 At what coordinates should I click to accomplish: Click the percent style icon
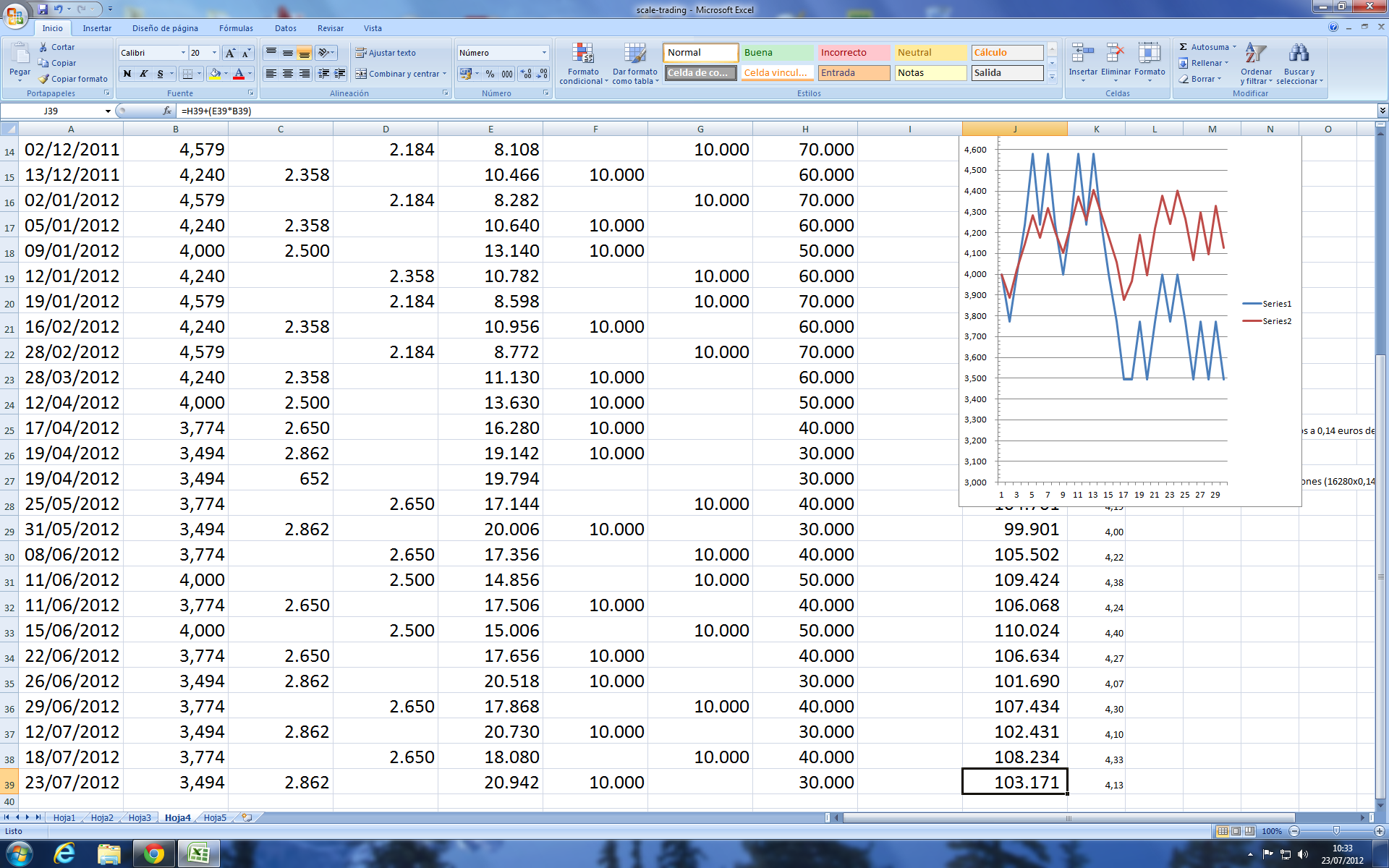point(490,74)
